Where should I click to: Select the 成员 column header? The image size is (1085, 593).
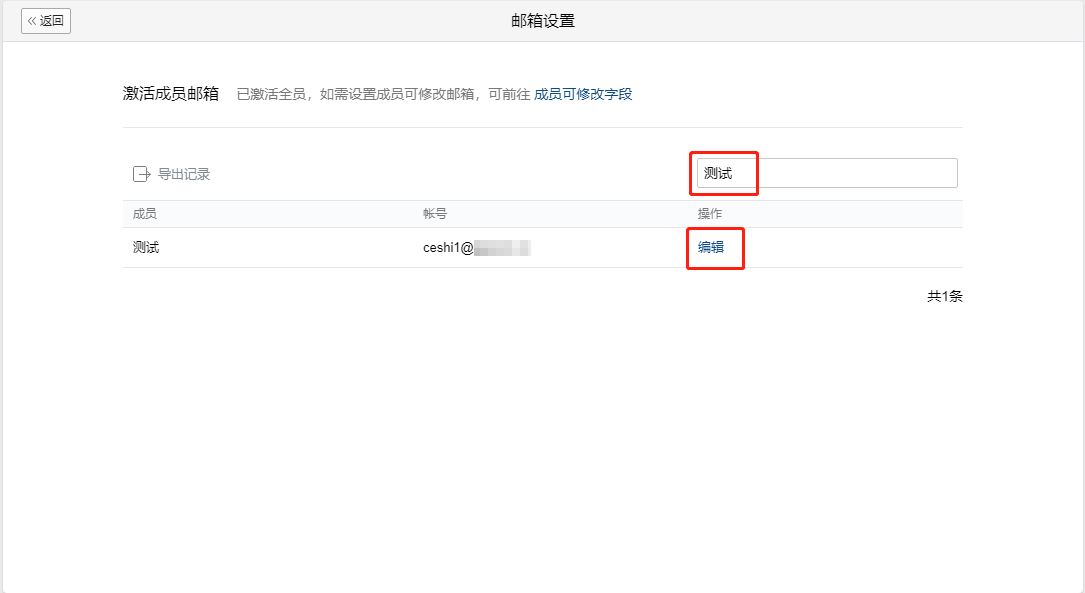[x=145, y=213]
